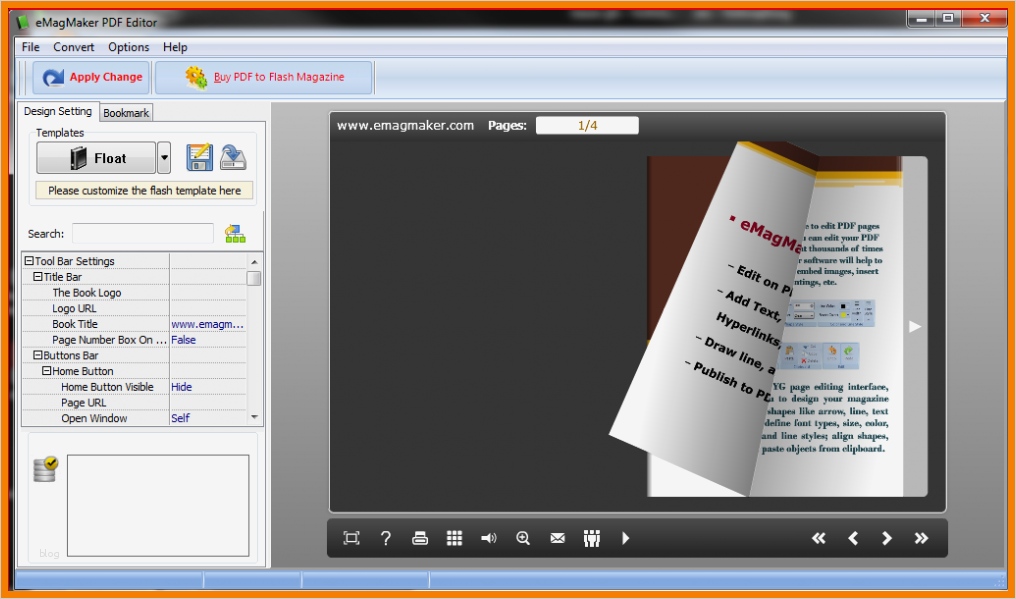
Task: Start auto-flip with the play icon
Action: tap(625, 538)
